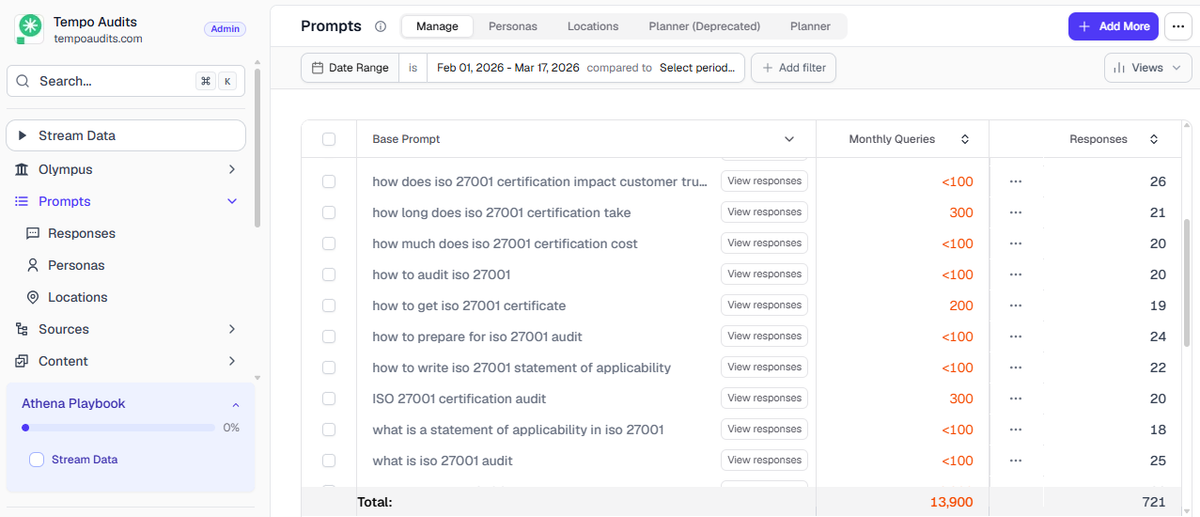Click the calendar icon in Date Range filter
Viewport: 1200px width, 517px height.
point(318,68)
